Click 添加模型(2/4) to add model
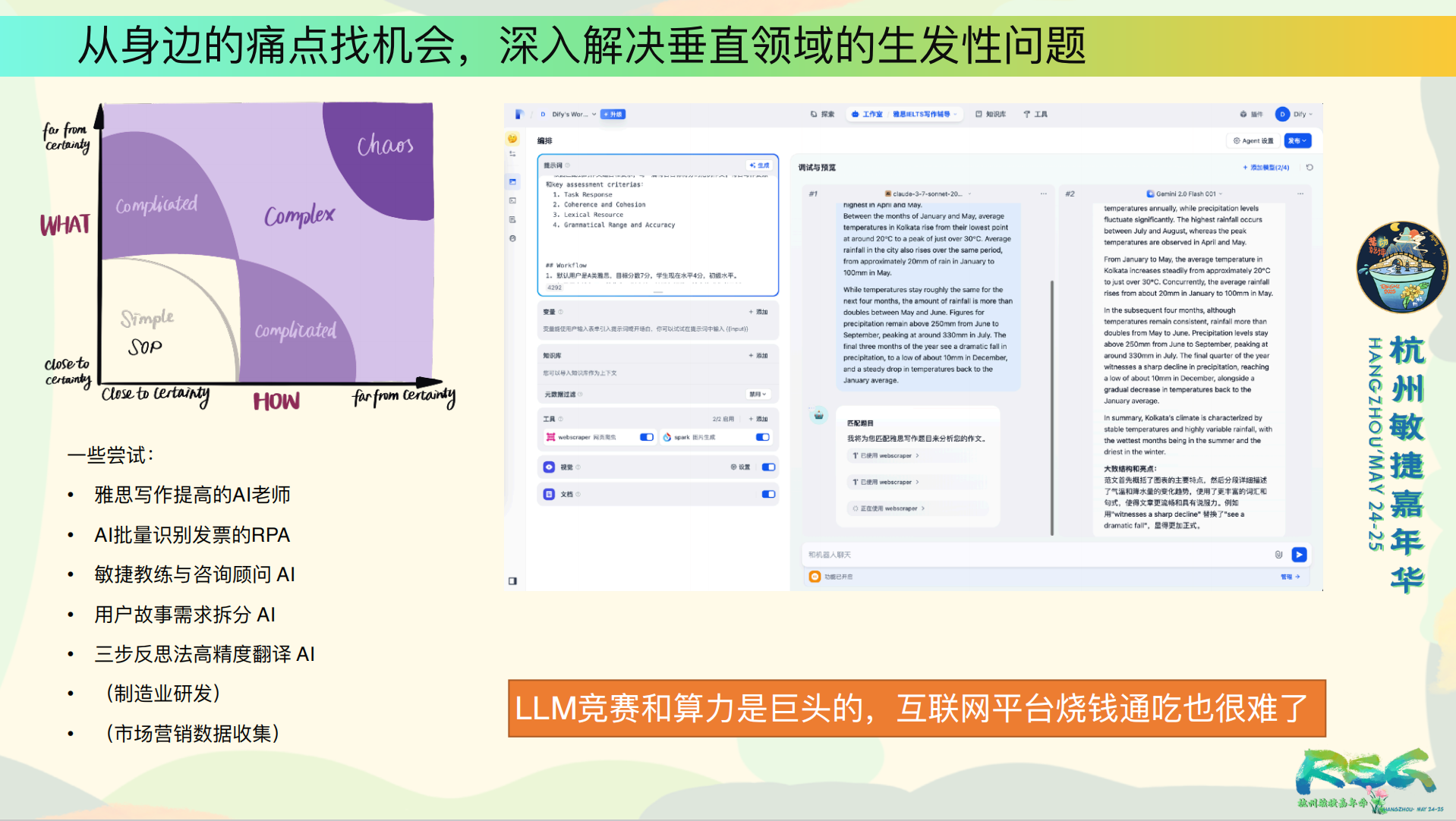 point(1265,168)
